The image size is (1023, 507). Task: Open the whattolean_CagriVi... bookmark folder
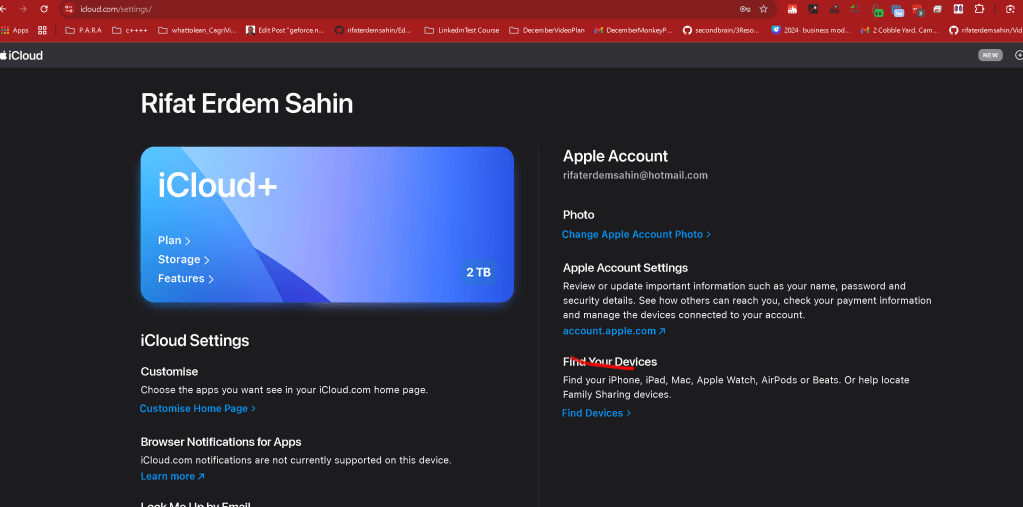click(x=197, y=30)
